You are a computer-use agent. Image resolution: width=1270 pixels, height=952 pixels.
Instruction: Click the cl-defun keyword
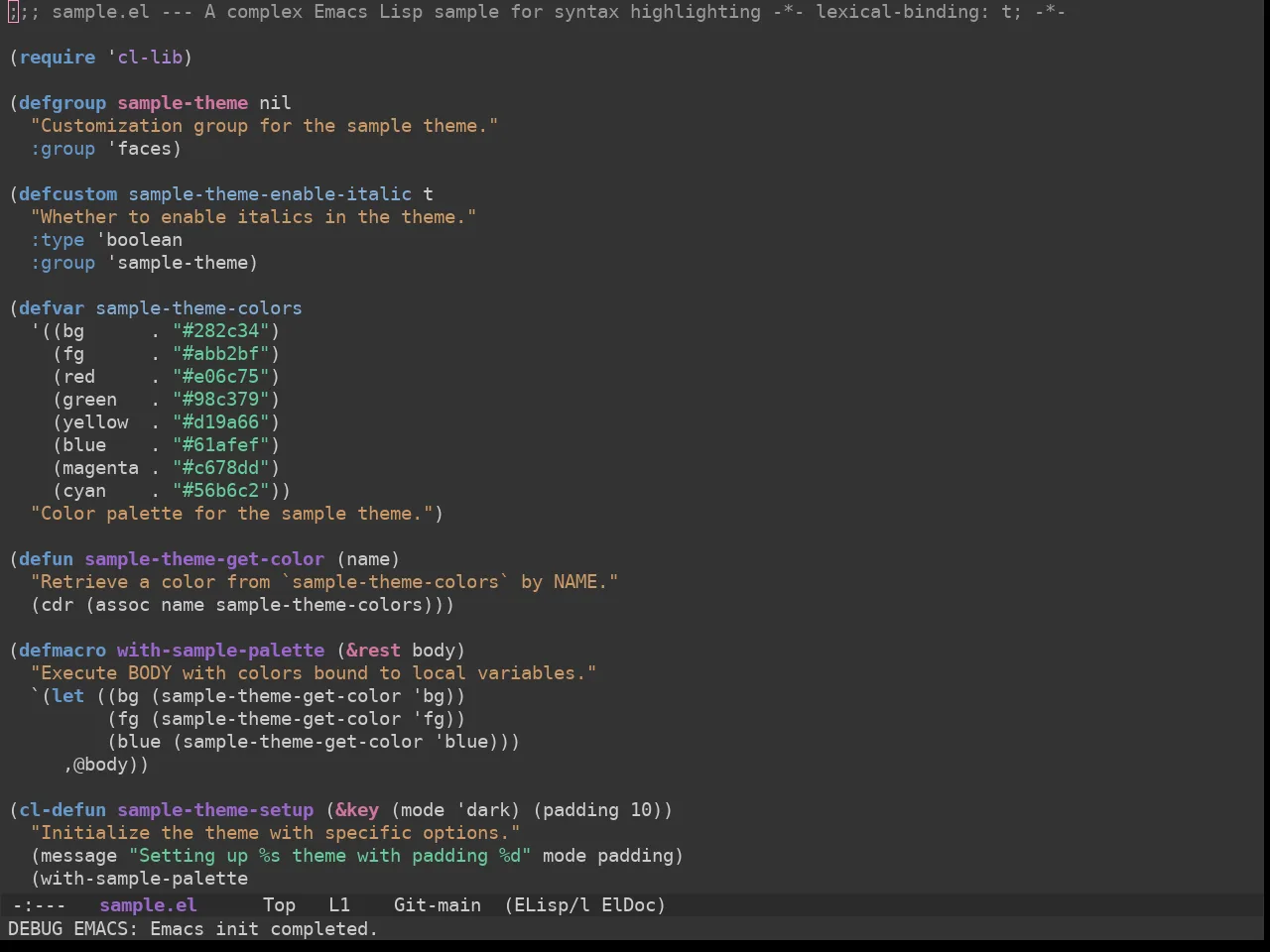point(63,810)
